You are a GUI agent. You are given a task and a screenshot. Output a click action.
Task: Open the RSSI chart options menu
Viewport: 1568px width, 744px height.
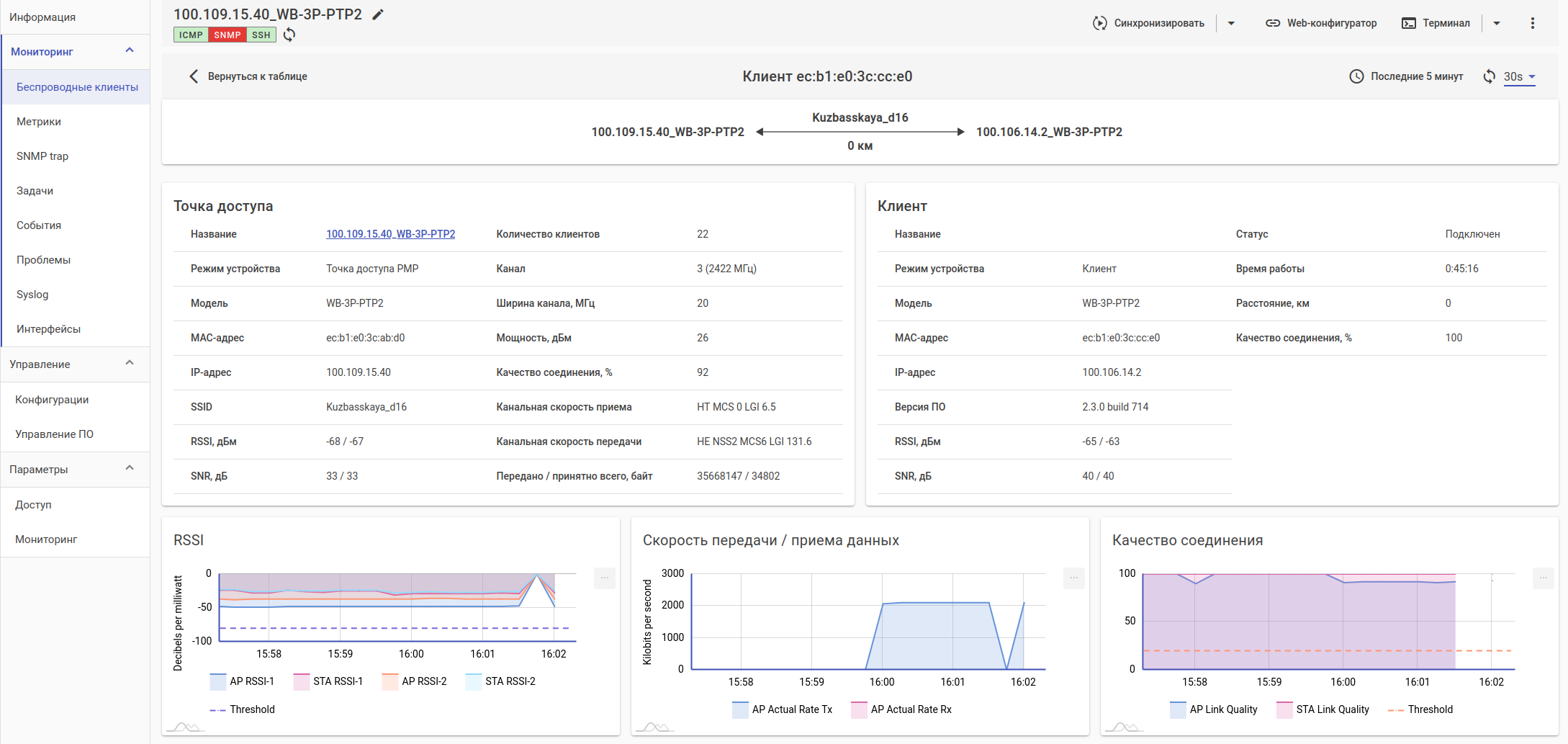click(604, 578)
